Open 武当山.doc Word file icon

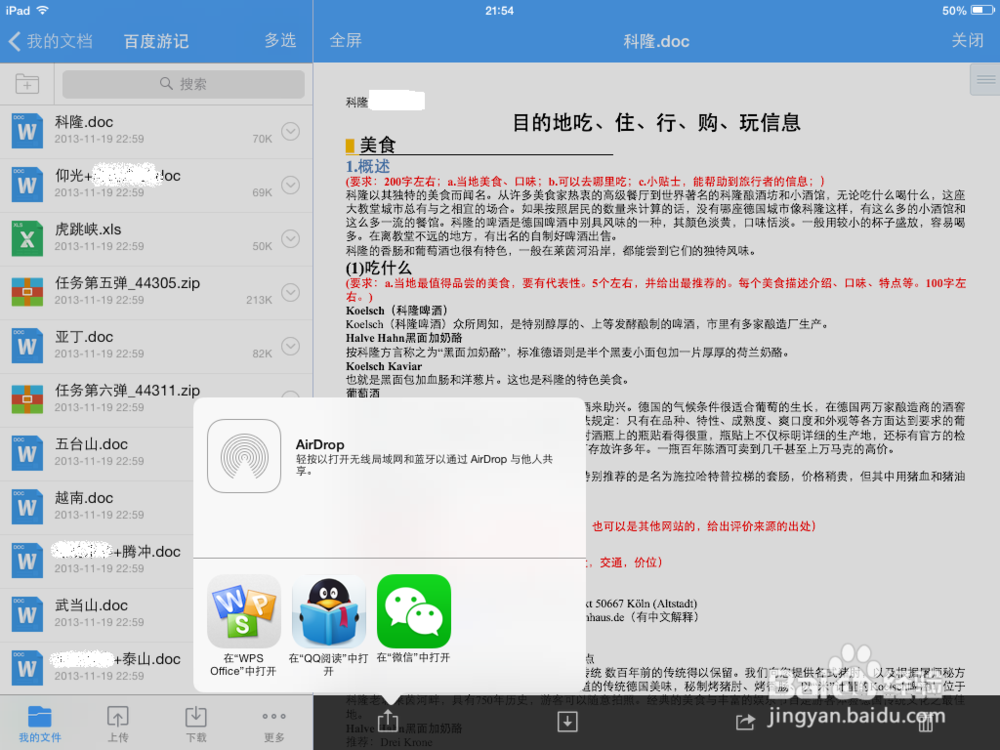pos(27,614)
